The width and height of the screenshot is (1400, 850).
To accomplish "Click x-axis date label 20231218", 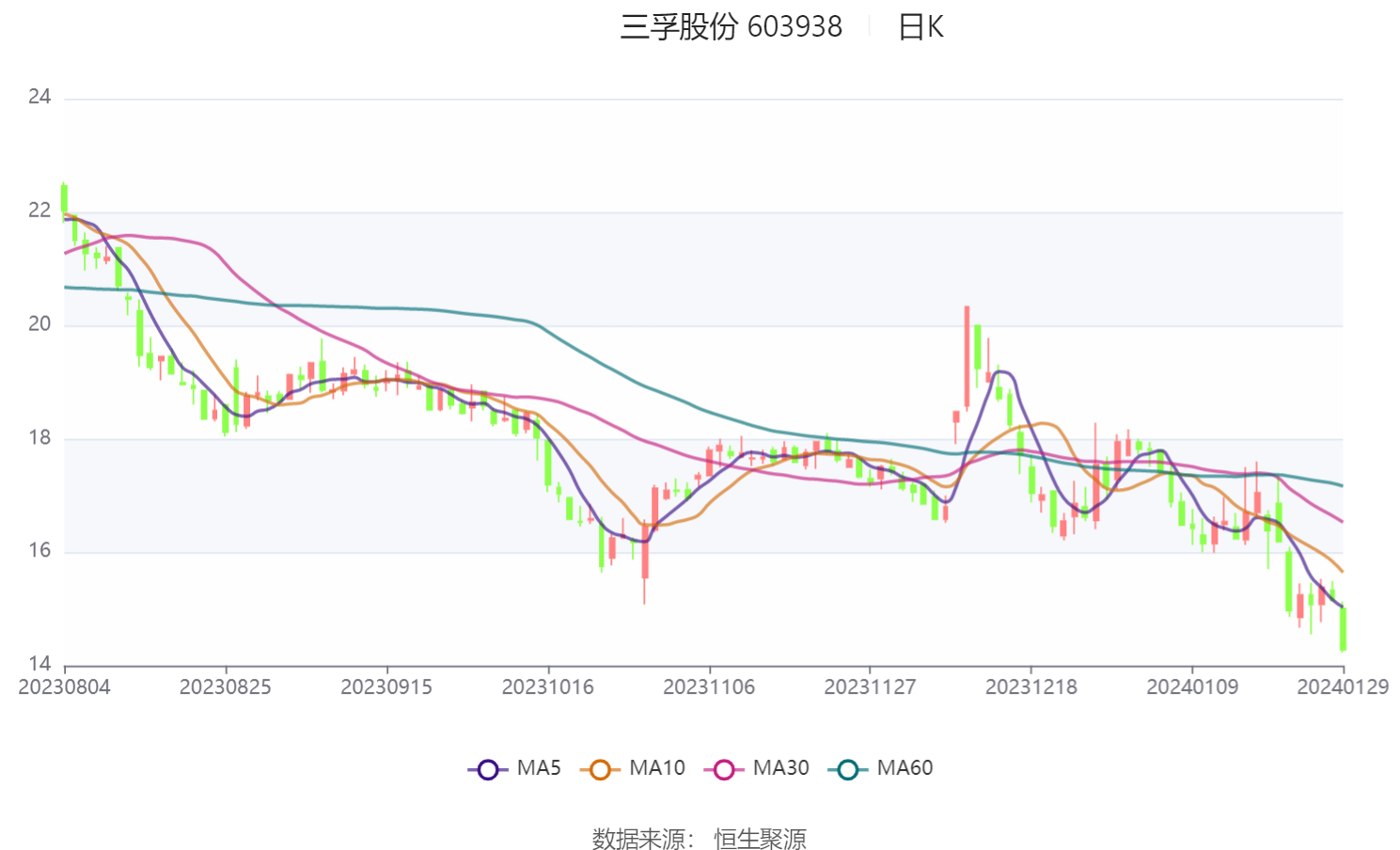I will click(1031, 687).
